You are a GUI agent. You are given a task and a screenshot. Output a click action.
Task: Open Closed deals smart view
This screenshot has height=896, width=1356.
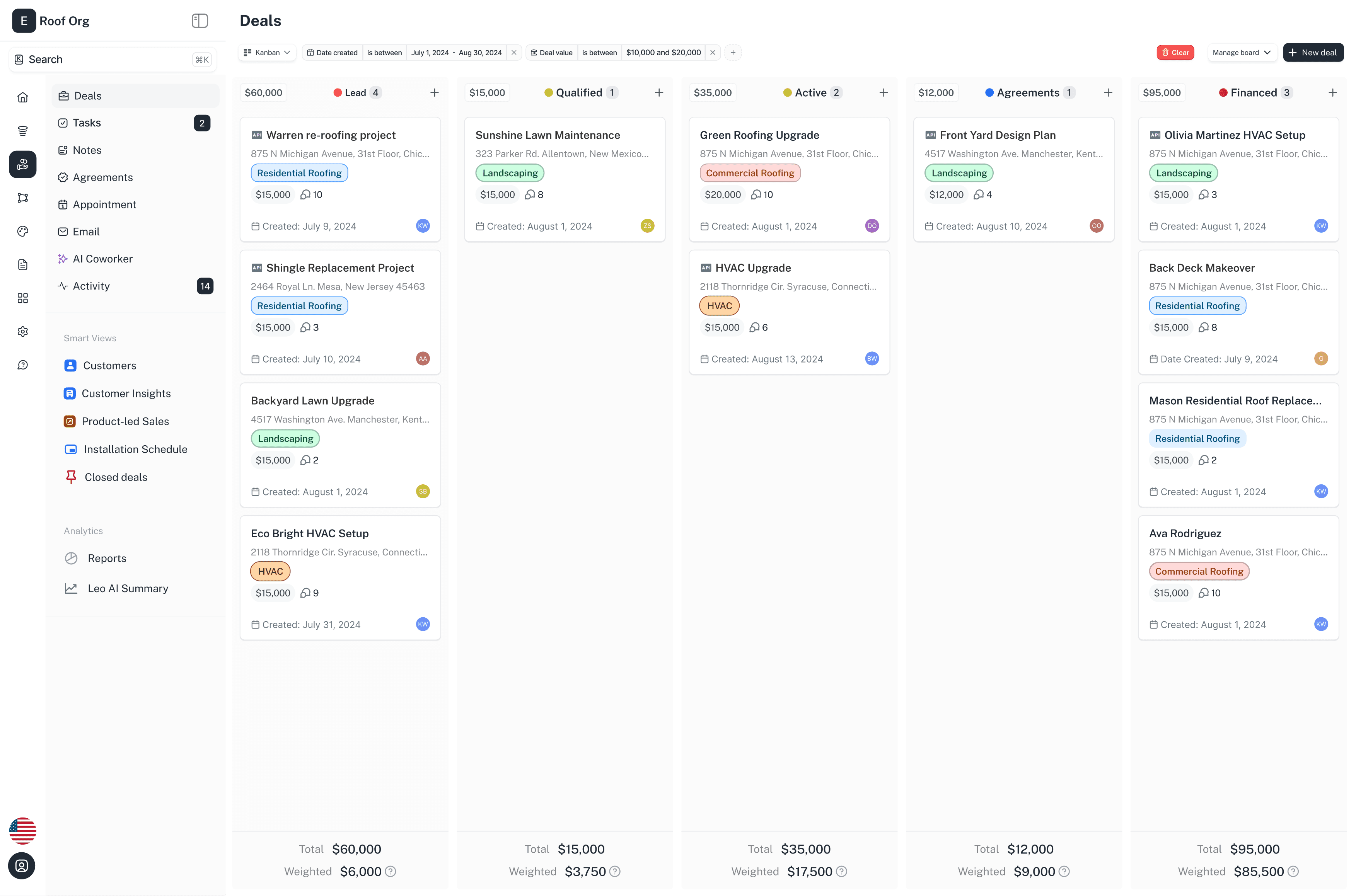[116, 477]
